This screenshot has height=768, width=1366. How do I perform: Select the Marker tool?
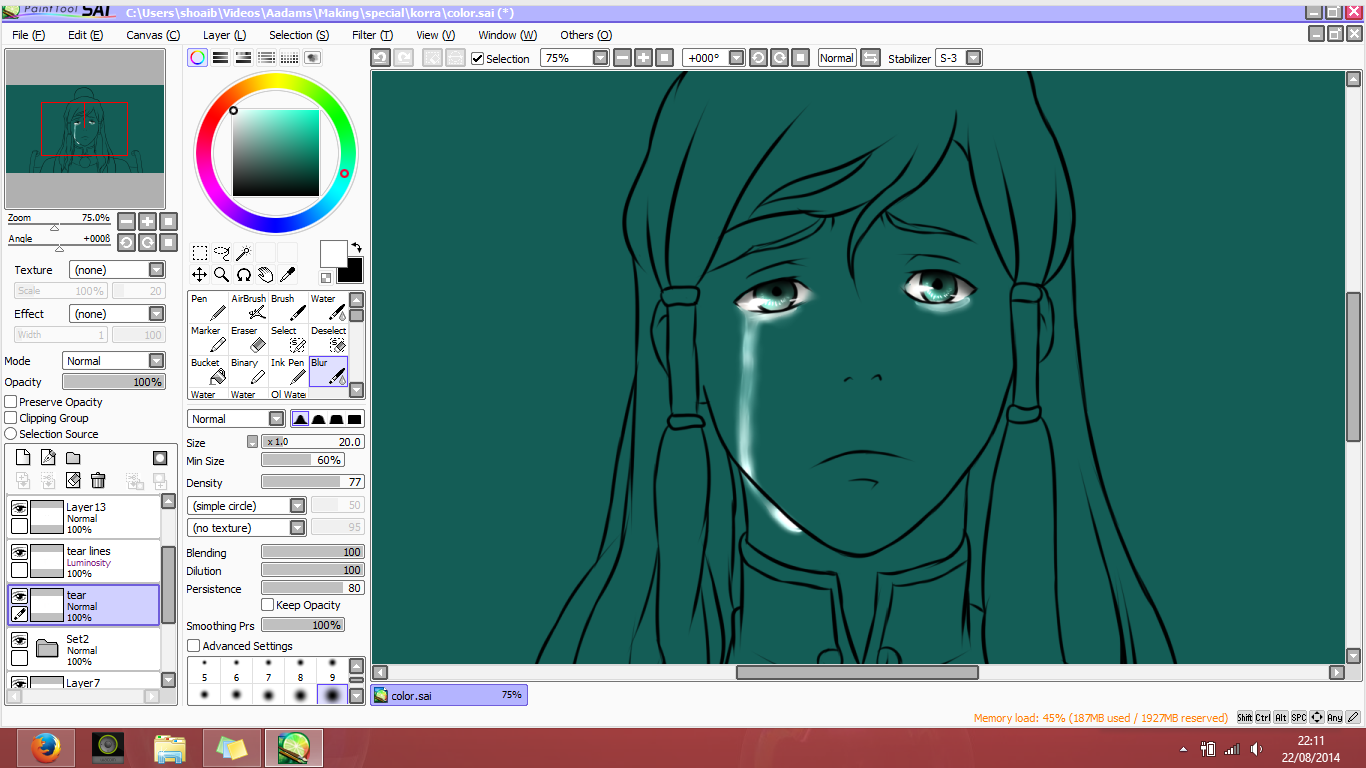(x=208, y=339)
